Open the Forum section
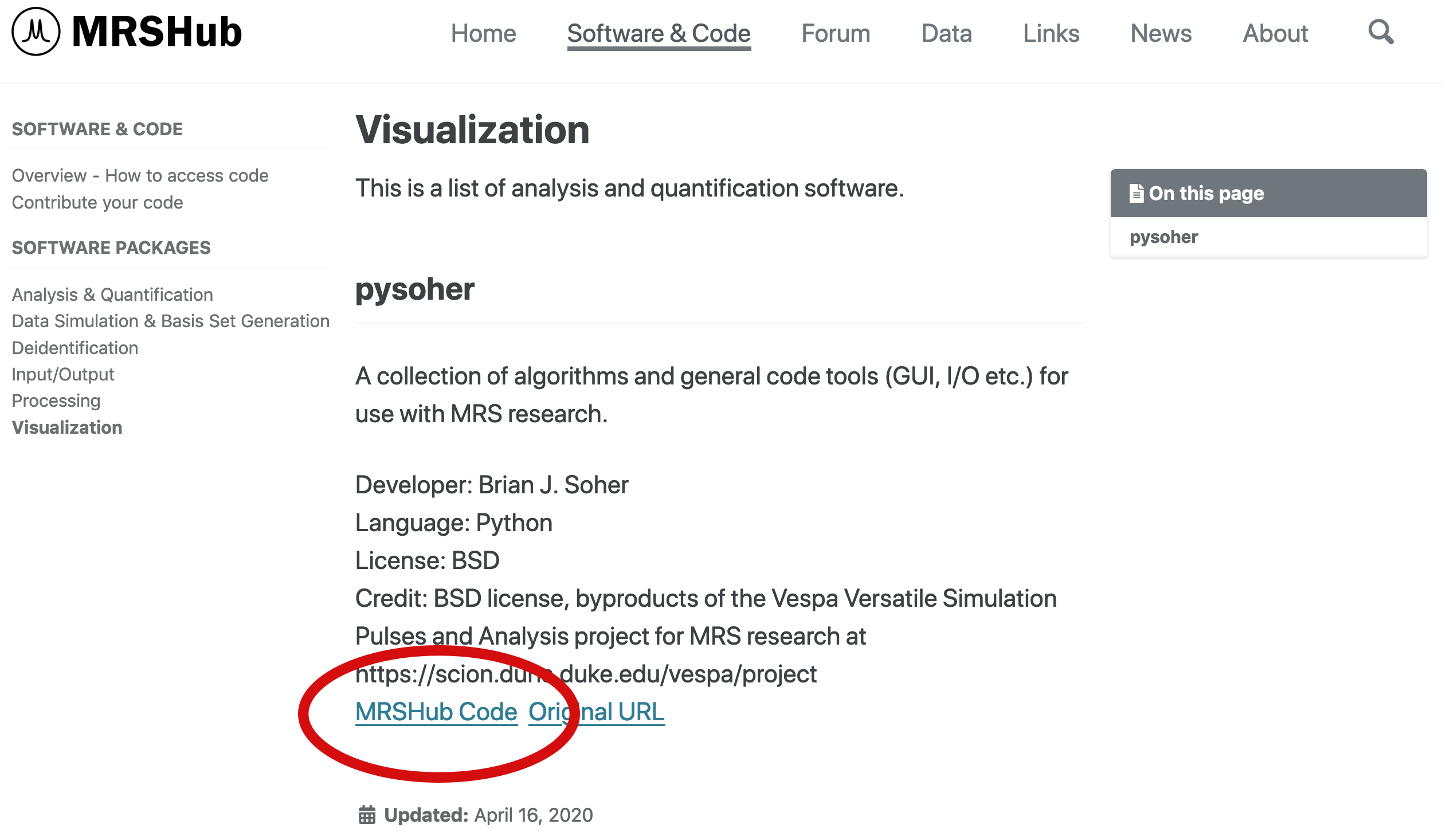 (836, 33)
